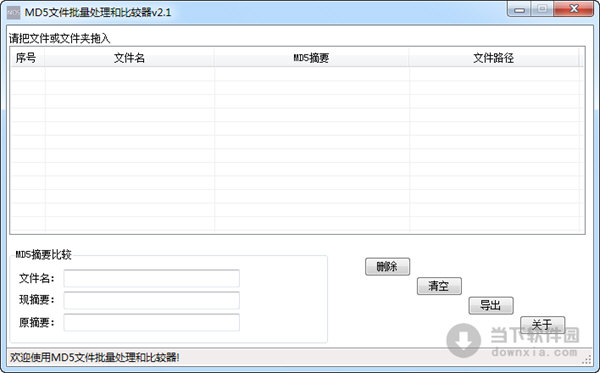Click the 导出 (export) button
The height and width of the screenshot is (373, 600).
coord(491,306)
